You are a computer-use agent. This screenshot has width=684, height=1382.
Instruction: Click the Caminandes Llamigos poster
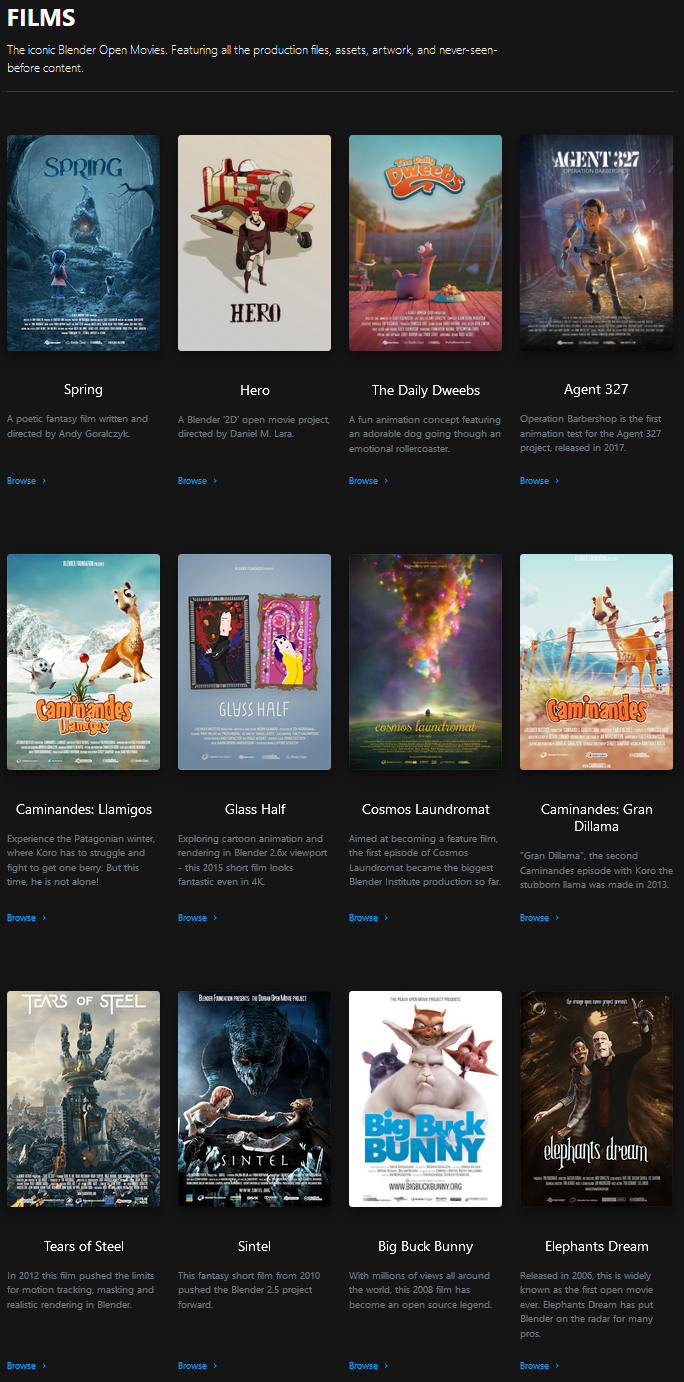pos(83,662)
